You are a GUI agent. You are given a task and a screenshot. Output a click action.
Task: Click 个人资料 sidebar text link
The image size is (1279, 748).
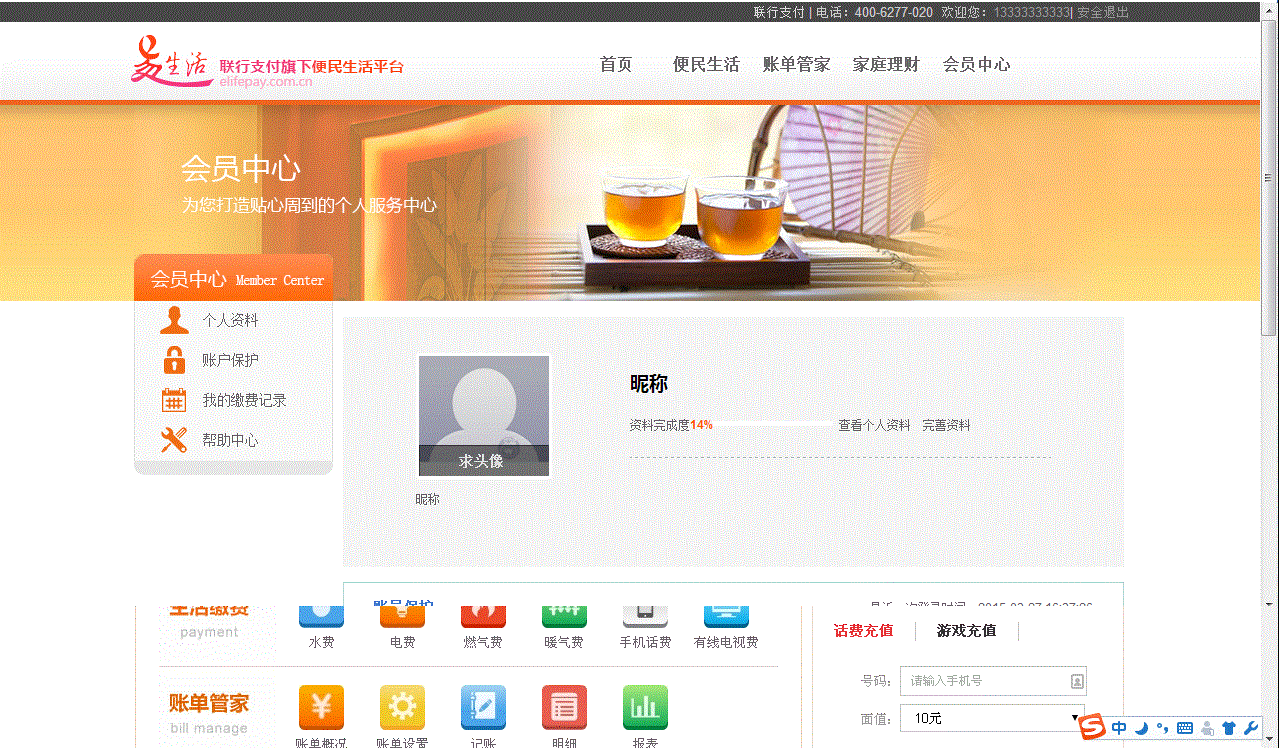[230, 320]
